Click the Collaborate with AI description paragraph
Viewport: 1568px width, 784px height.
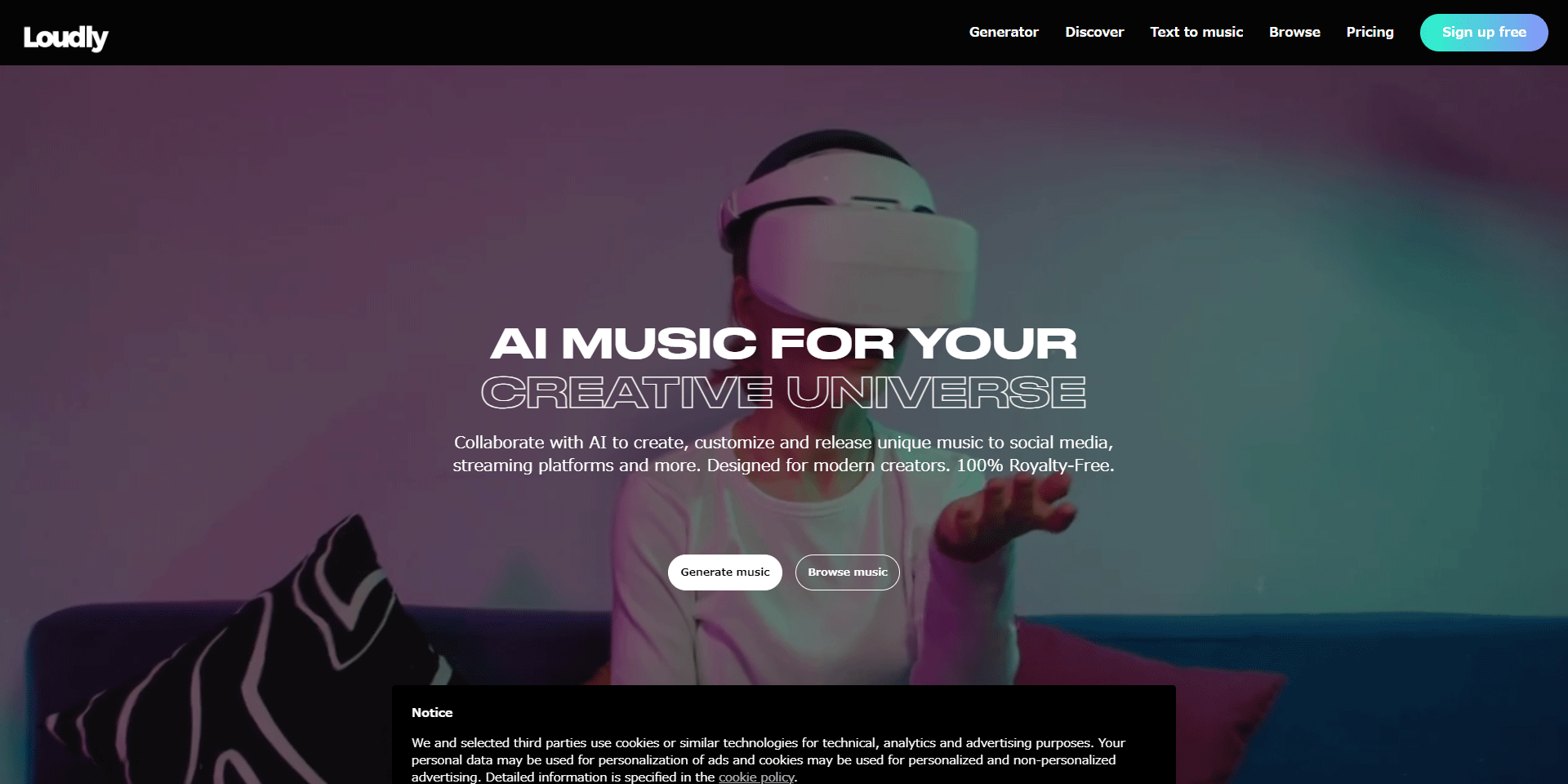pyautogui.click(x=784, y=454)
